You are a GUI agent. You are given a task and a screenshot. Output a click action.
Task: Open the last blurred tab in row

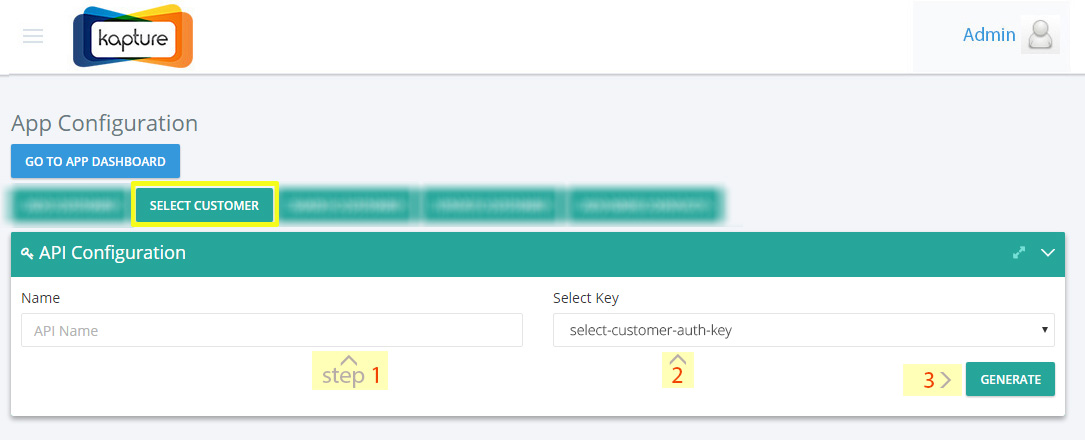(x=646, y=205)
